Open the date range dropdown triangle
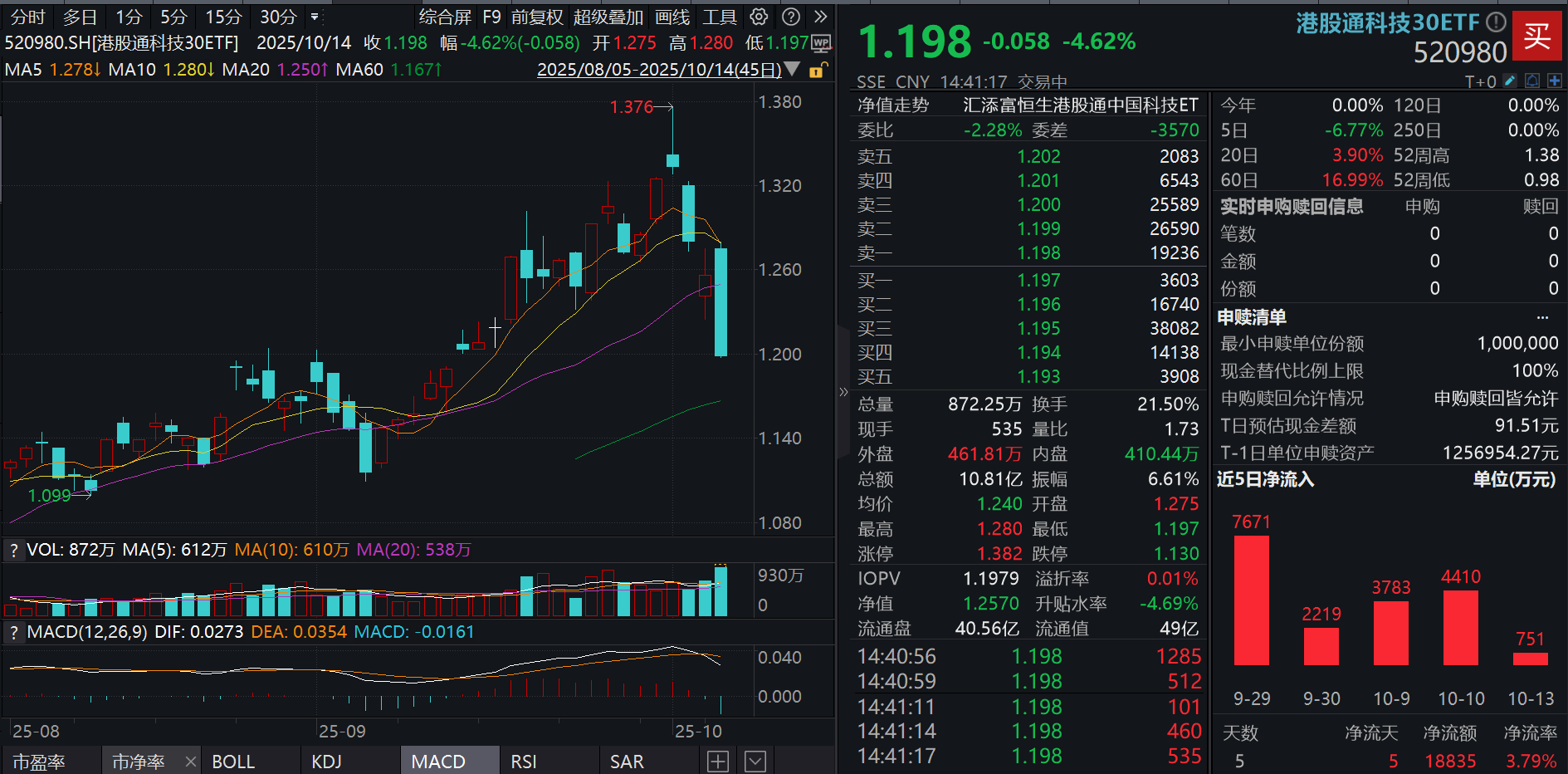This screenshot has height=774, width=1568. (793, 71)
